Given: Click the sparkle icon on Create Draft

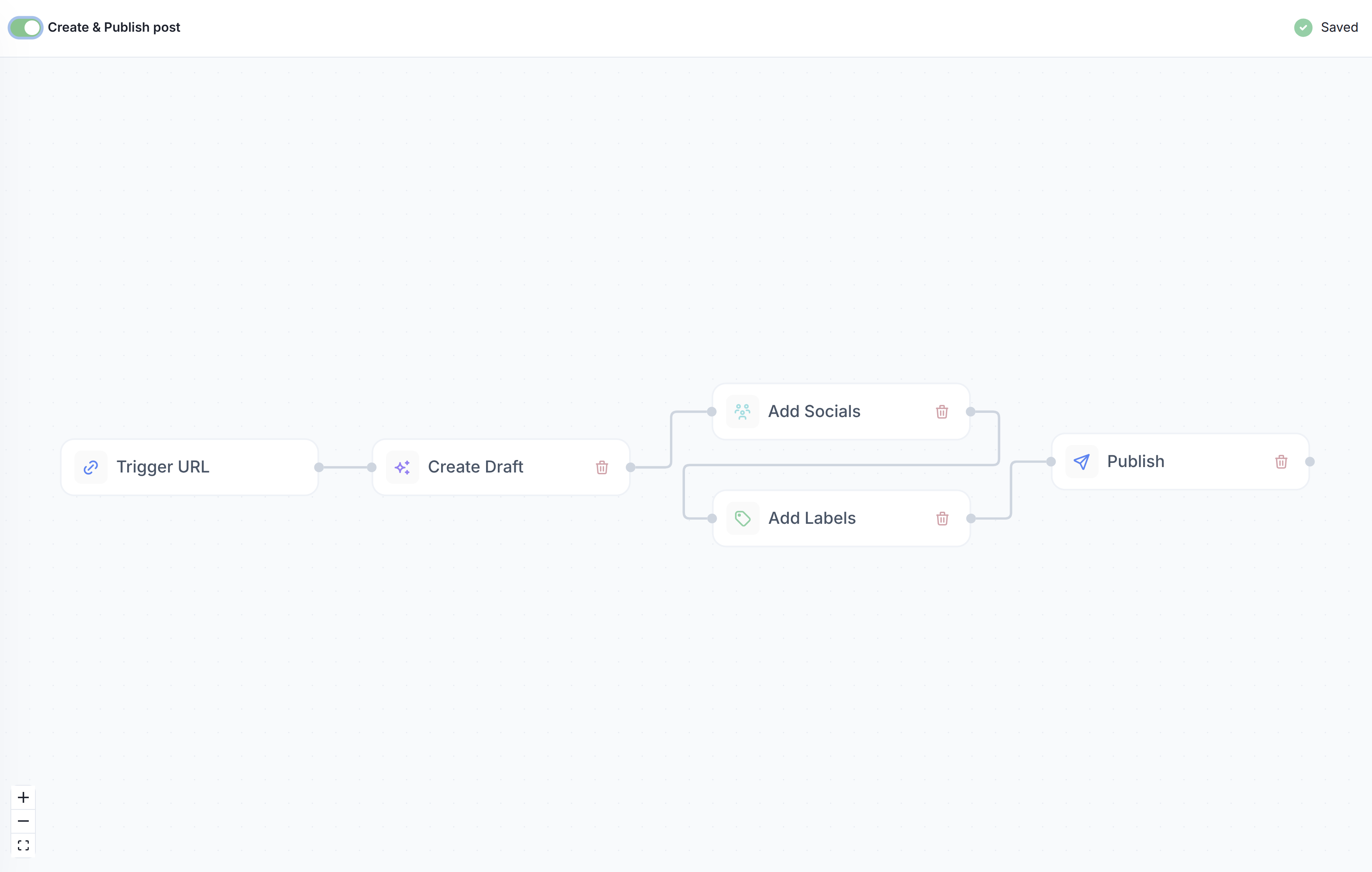Looking at the screenshot, I should [402, 467].
